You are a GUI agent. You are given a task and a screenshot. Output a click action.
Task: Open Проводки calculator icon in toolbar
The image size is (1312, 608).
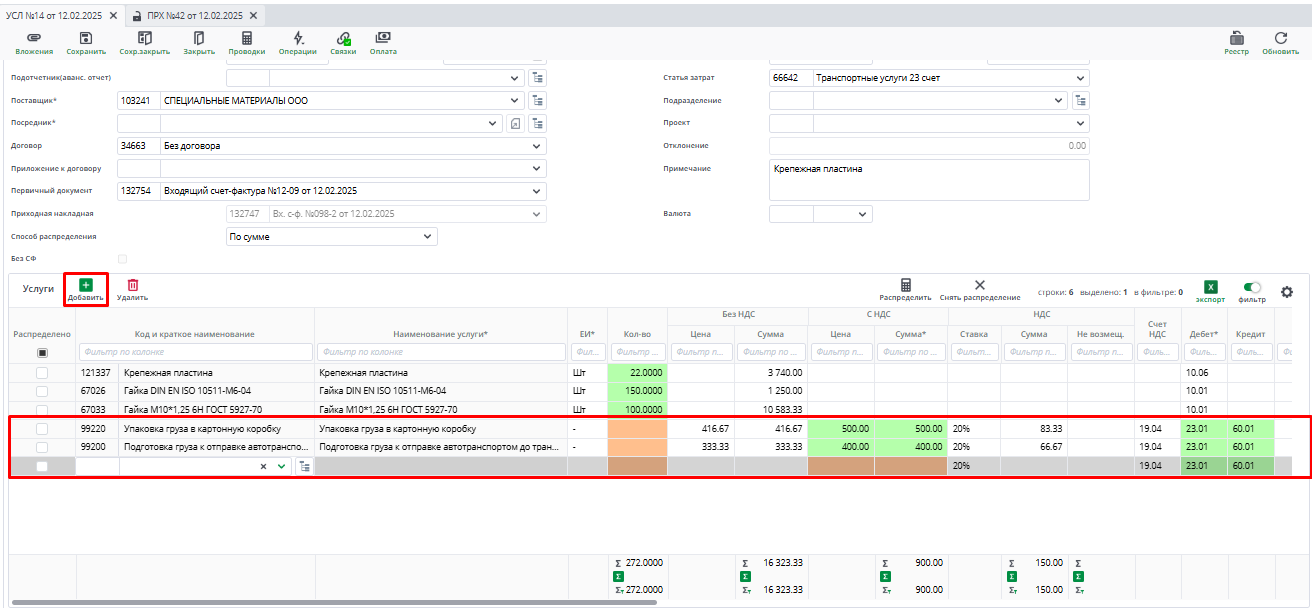[247, 38]
